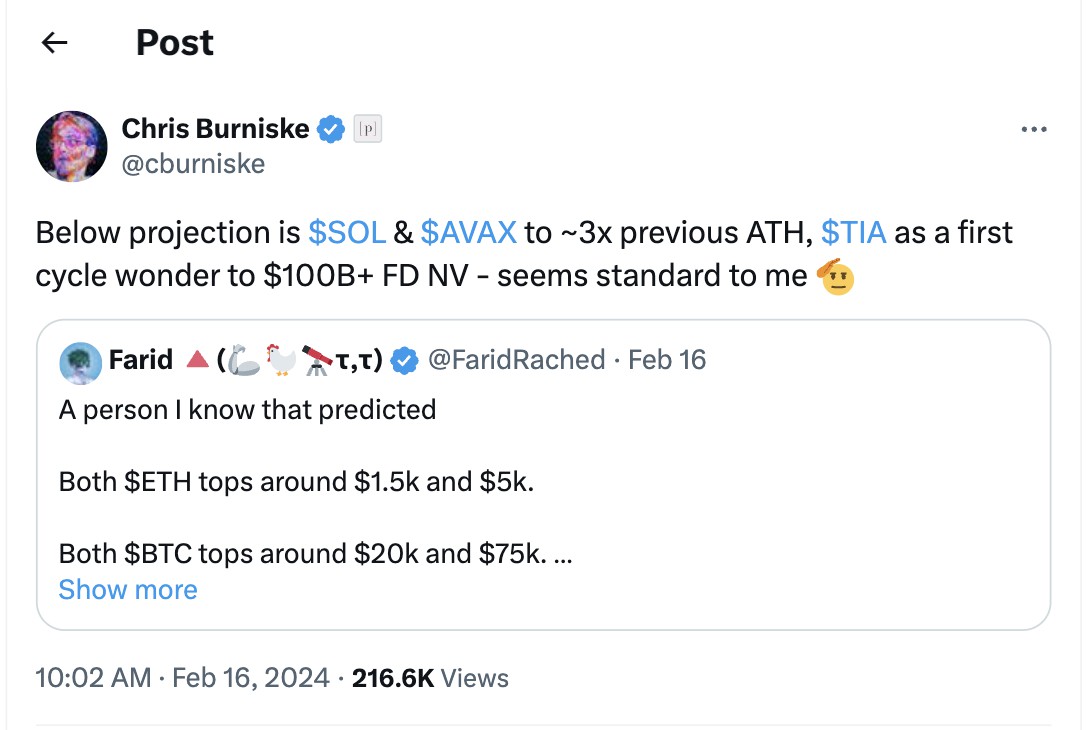The width and height of the screenshot is (1086, 730).
Task: Click the [p] affiliation badge icon
Action: [x=368, y=129]
